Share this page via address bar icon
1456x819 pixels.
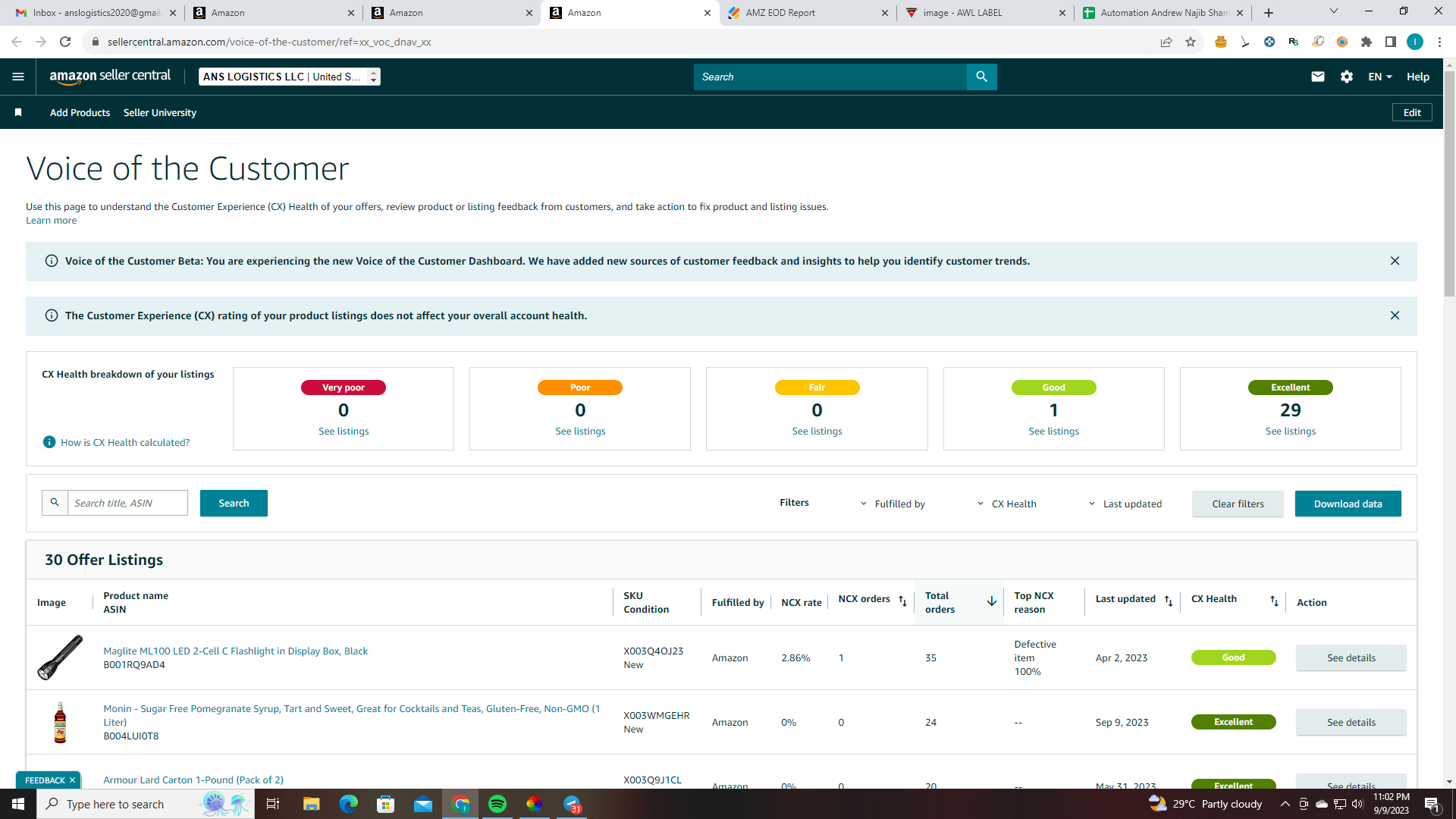[x=1166, y=42]
